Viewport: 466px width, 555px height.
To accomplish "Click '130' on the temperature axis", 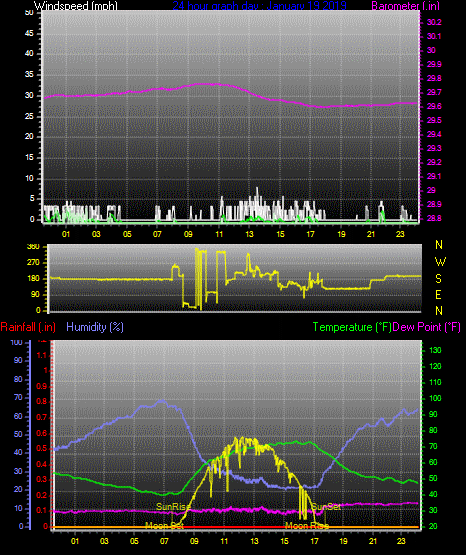I will (x=435, y=350).
